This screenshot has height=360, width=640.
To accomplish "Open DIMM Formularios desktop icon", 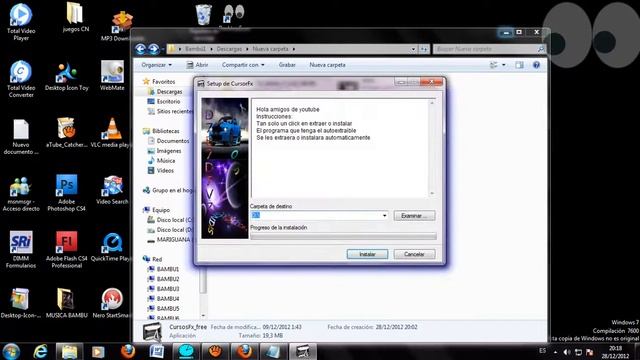I will pyautogui.click(x=21, y=250).
